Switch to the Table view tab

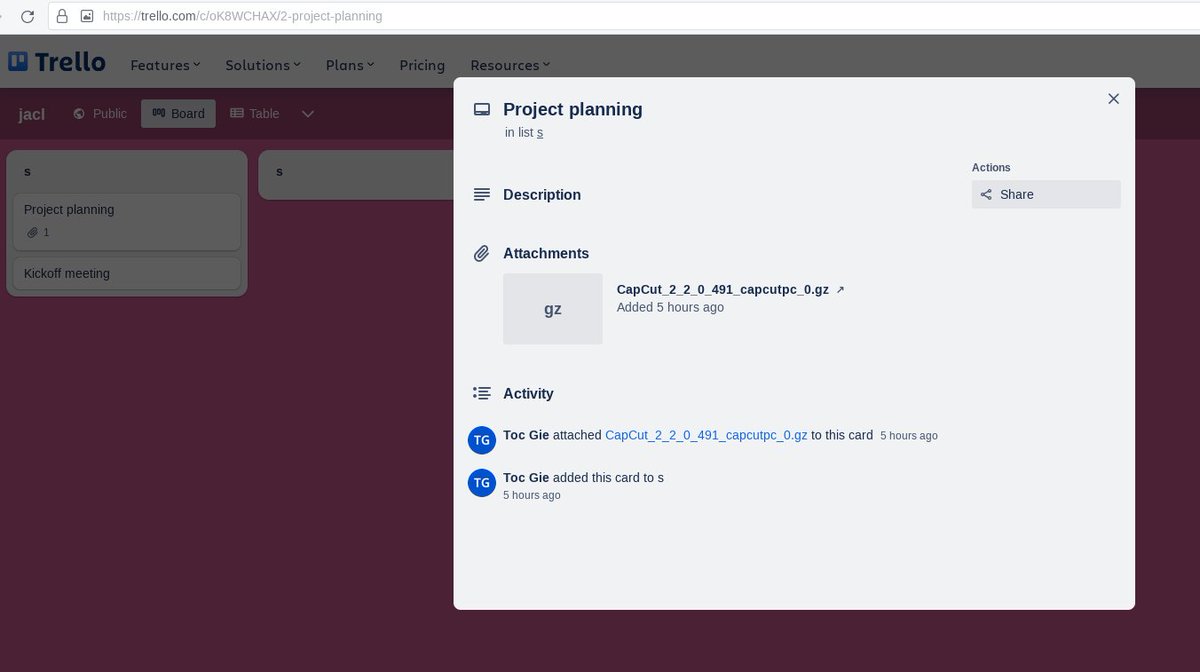(x=255, y=114)
